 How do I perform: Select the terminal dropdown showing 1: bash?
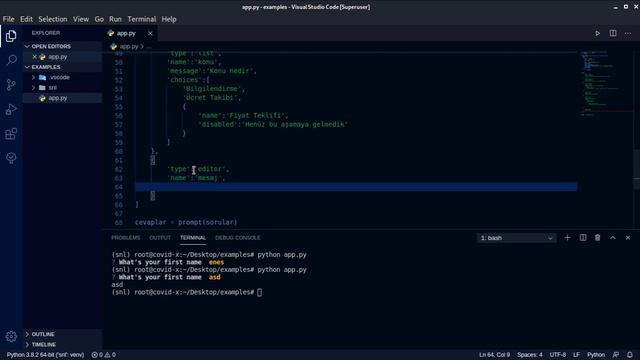tap(516, 238)
